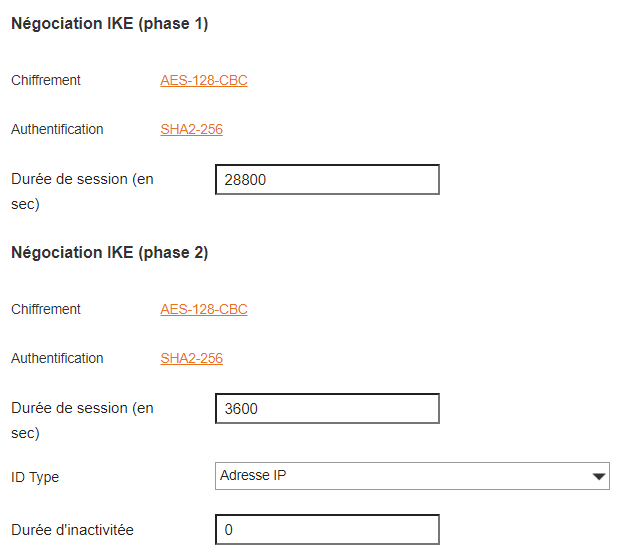Click phase 2 'Durée de session (en' label text
Viewport: 632px width, 560px height.
tap(82, 409)
